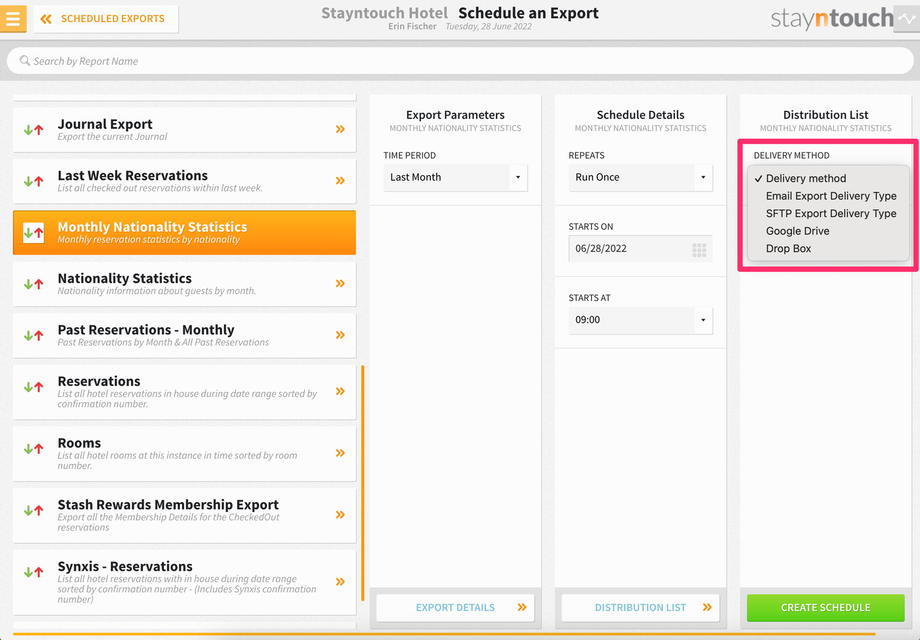The height and width of the screenshot is (640, 920).
Task: Select the Reservations export title
Action: [99, 381]
